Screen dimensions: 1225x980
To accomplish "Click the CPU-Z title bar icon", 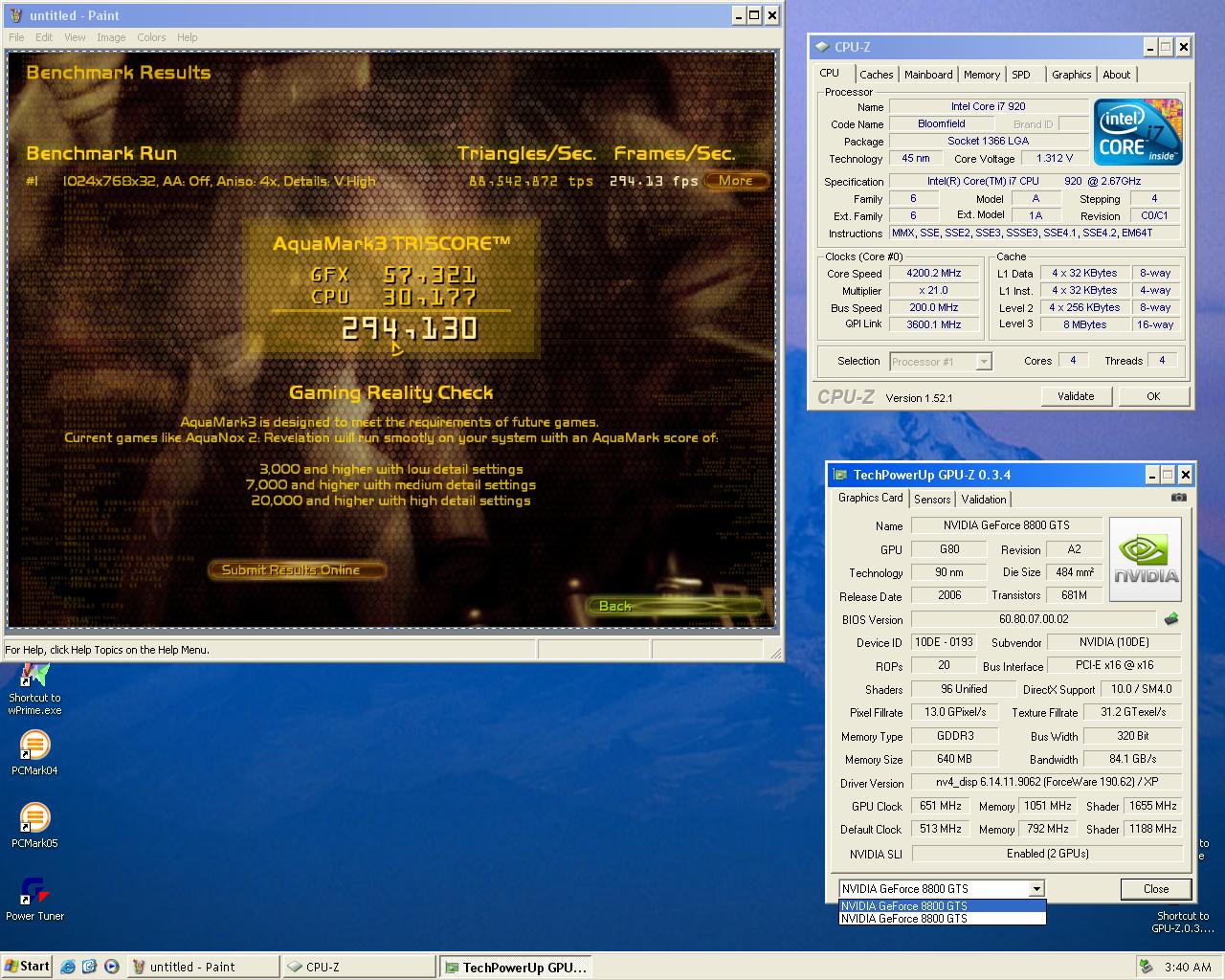I will click(821, 47).
